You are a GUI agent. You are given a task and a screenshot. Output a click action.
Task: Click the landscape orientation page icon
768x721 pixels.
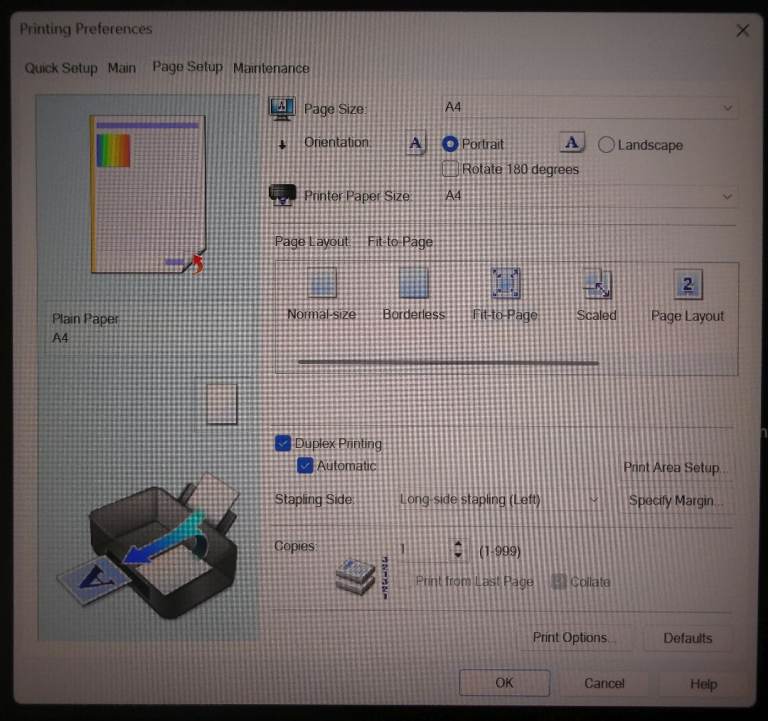tap(570, 144)
